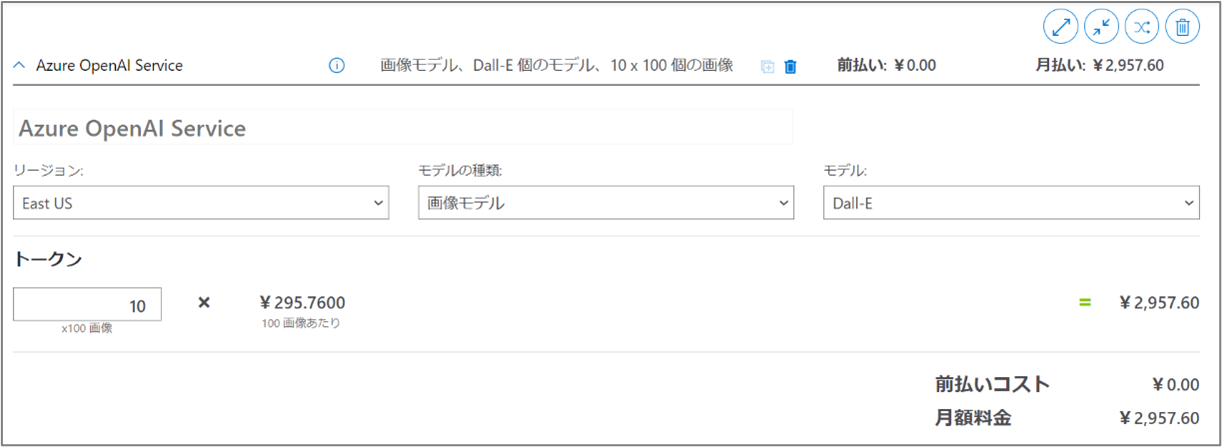This screenshot has height=447, width=1222.
Task: Click the collapse all estimates icon
Action: click(x=1101, y=27)
